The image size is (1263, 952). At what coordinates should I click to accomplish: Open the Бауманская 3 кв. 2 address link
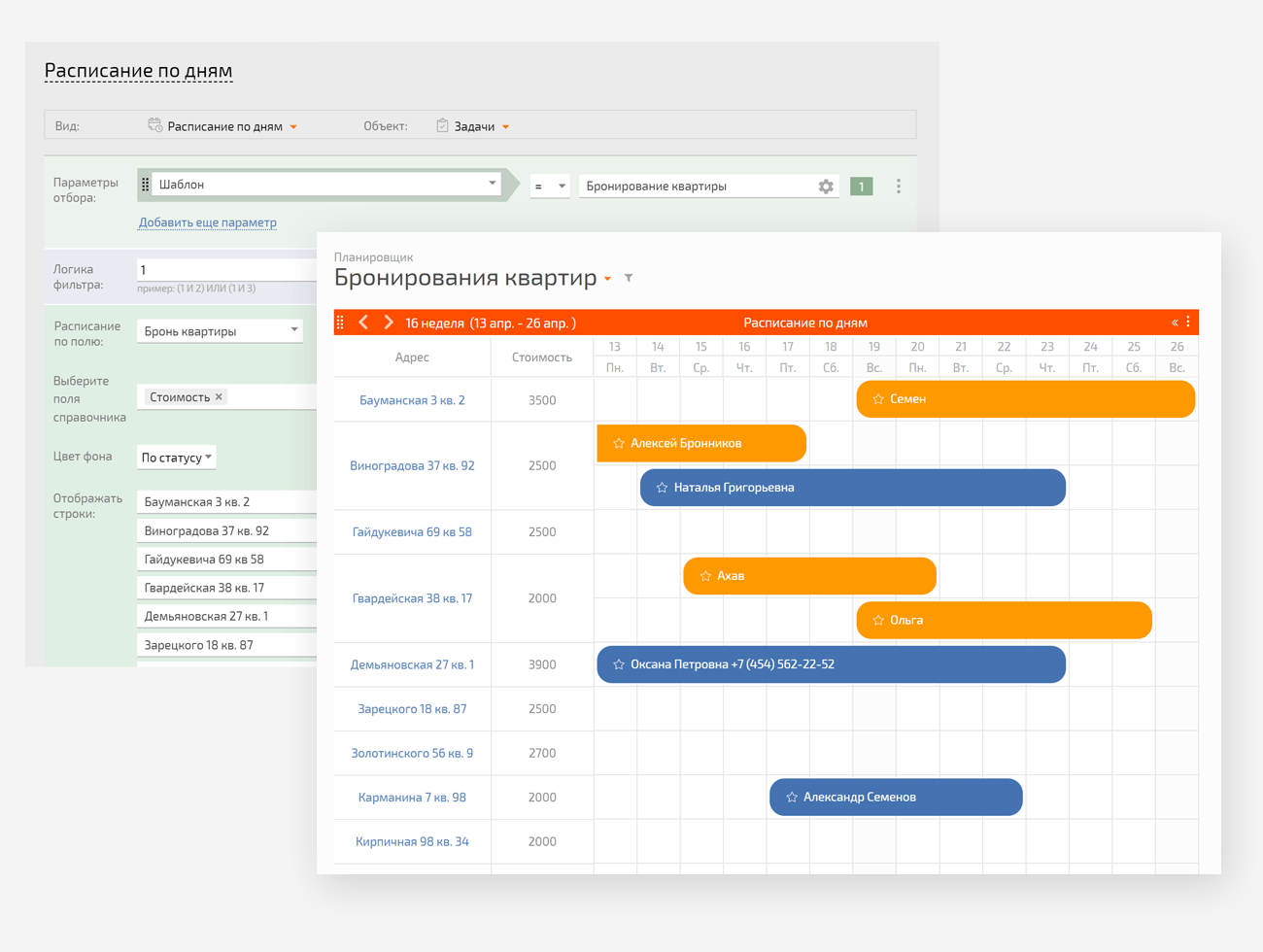[412, 400]
